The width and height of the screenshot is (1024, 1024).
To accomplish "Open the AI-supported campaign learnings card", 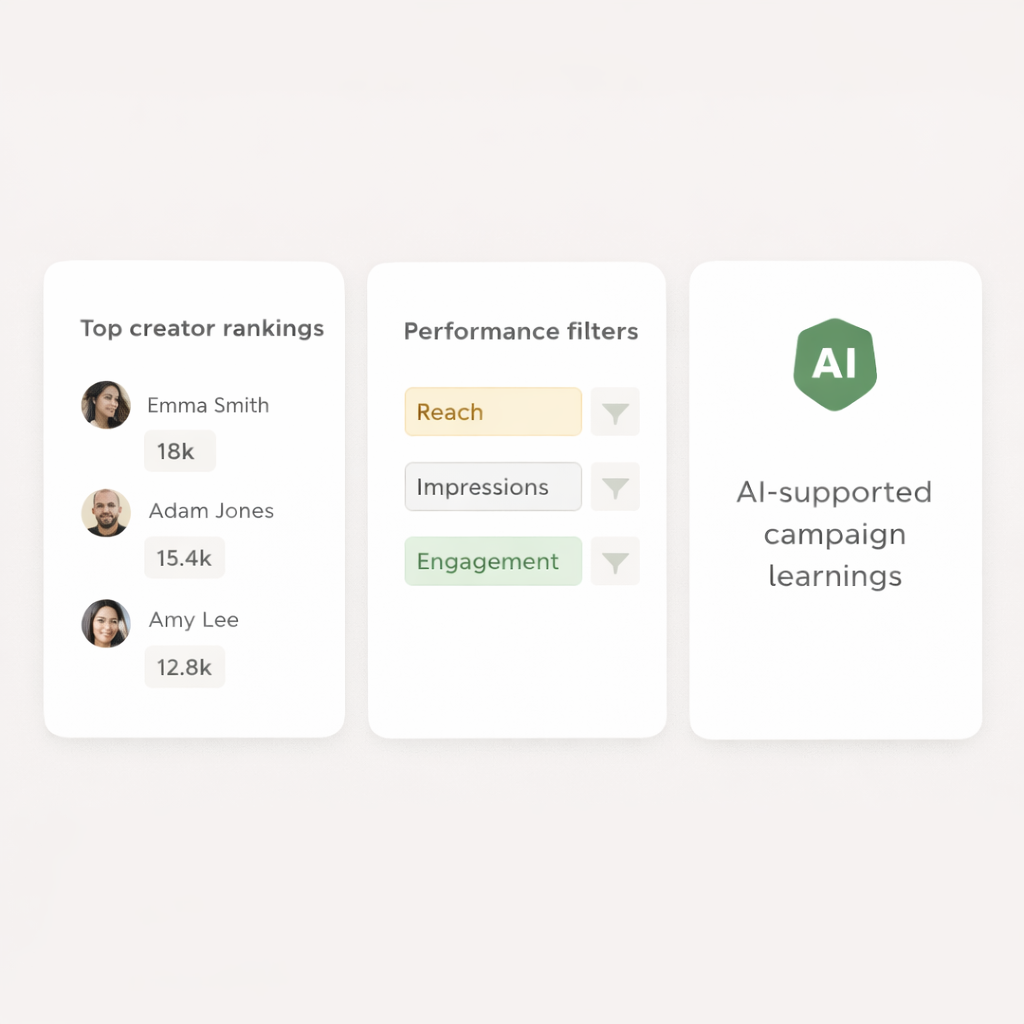I will coord(835,660).
